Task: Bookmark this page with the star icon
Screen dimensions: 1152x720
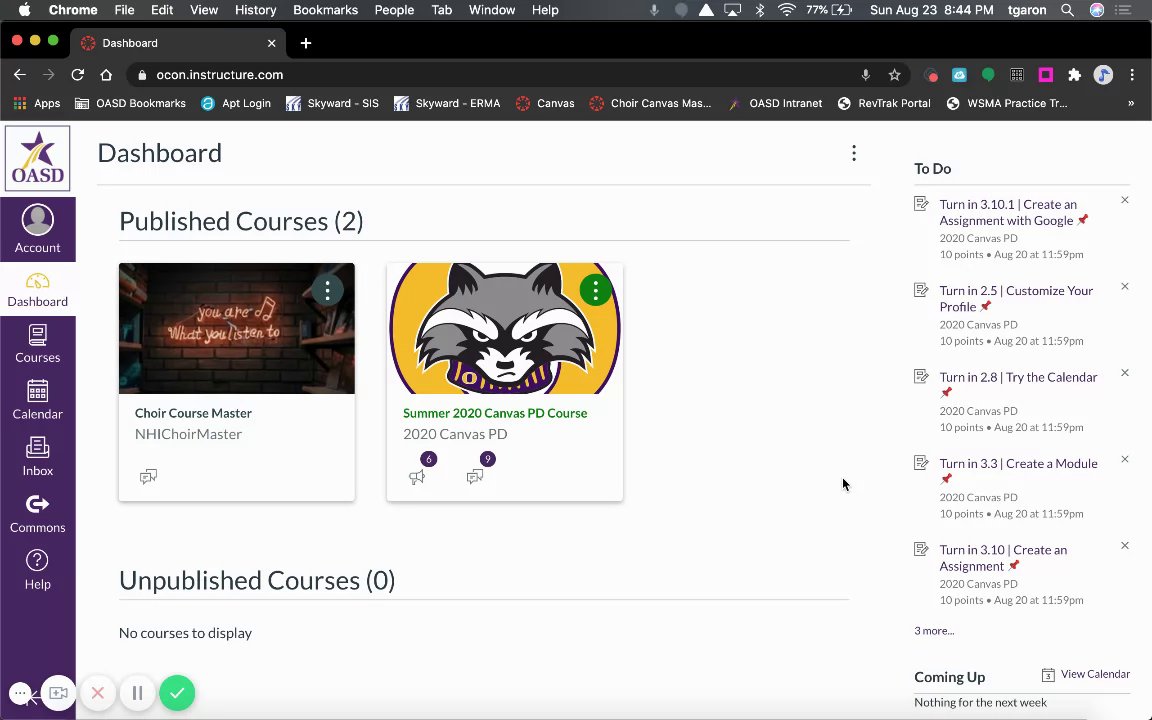Action: tap(894, 75)
